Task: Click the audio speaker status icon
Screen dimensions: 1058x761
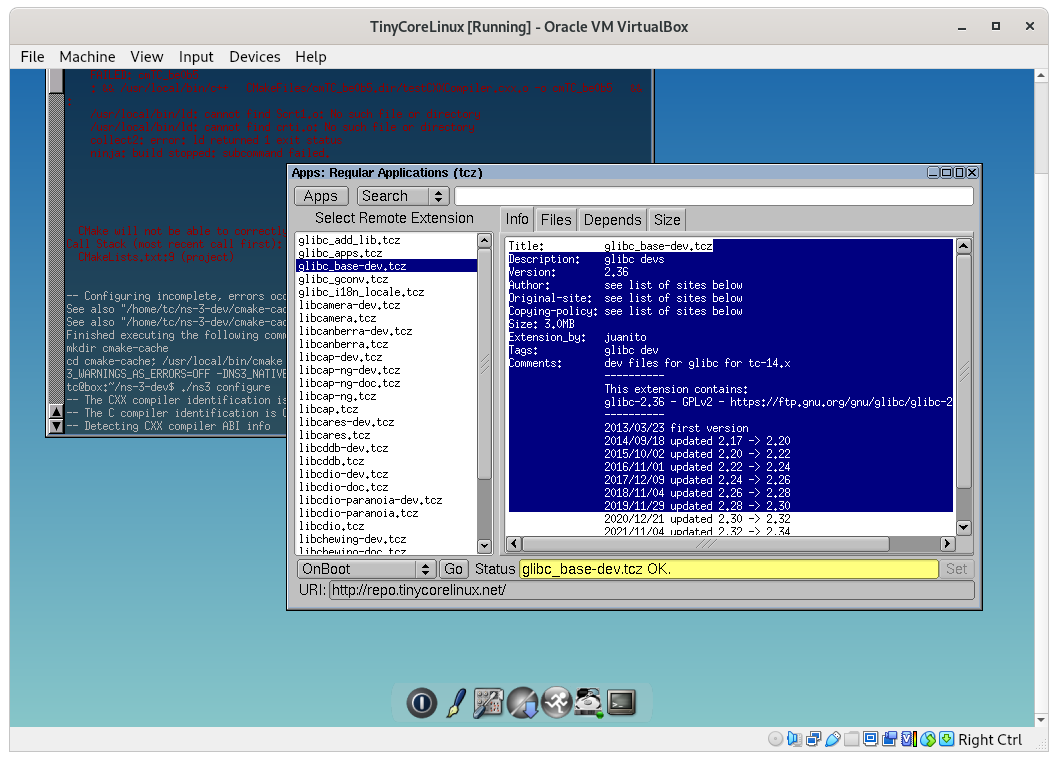Action: click(x=794, y=739)
